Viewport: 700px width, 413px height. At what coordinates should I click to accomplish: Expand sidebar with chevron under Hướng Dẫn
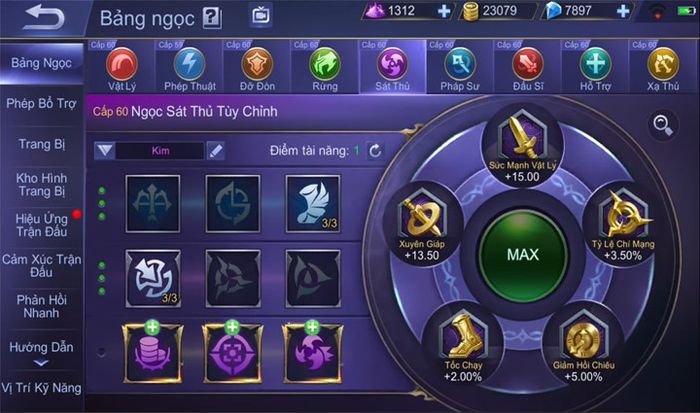(x=41, y=363)
